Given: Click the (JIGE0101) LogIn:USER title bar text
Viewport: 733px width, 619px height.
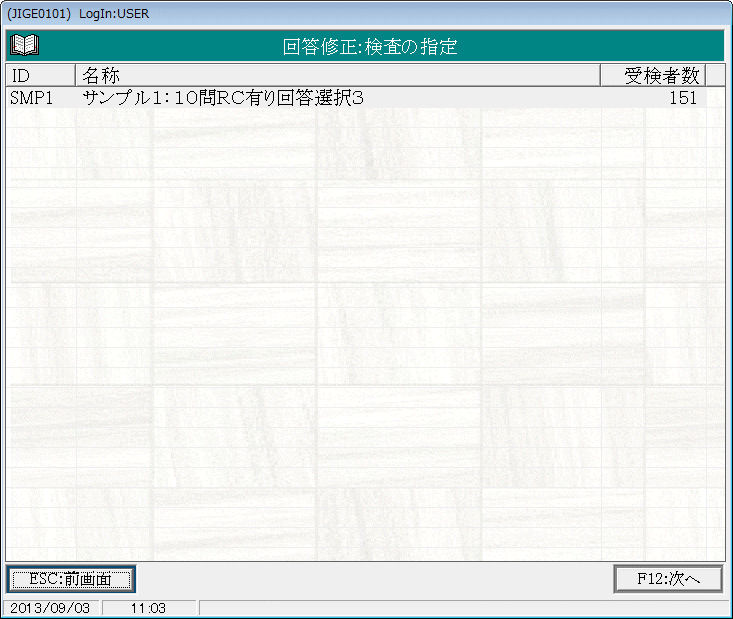Looking at the screenshot, I should coord(78,14).
